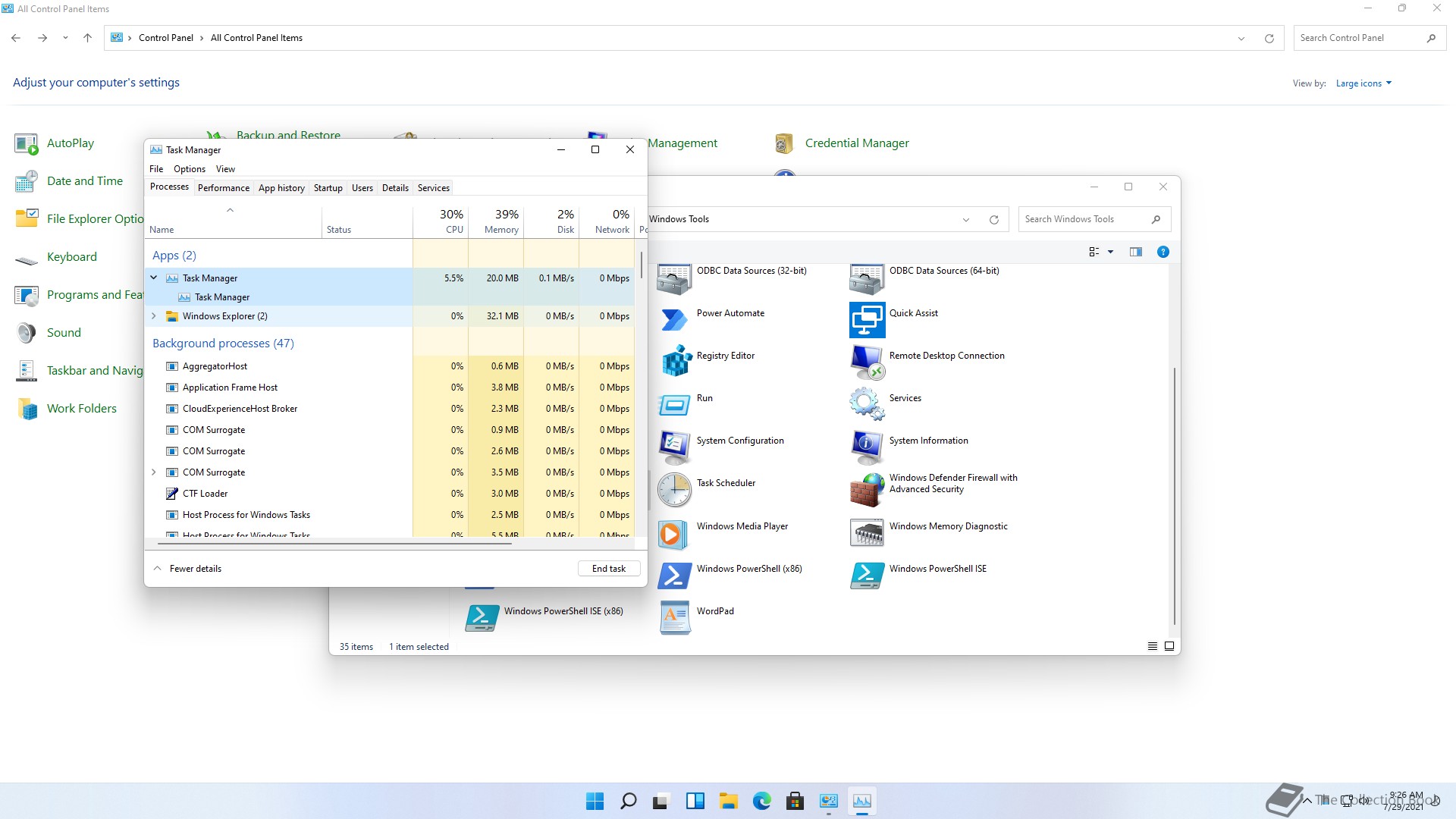Open recent locations dropdown in Control Panel
Image resolution: width=1456 pixels, height=819 pixels.
[65, 38]
